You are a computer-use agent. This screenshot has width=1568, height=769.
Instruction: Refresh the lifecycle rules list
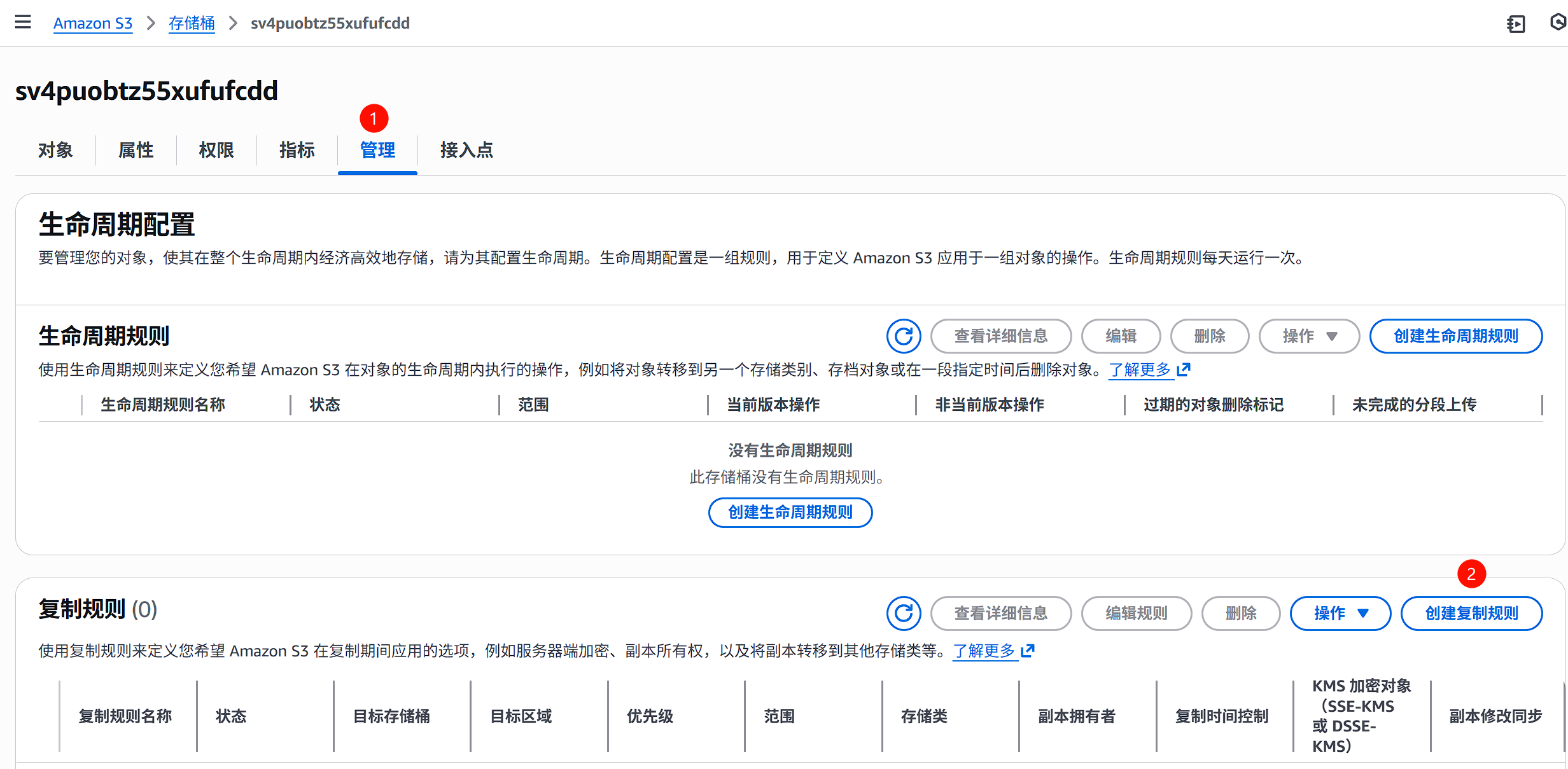pos(903,336)
